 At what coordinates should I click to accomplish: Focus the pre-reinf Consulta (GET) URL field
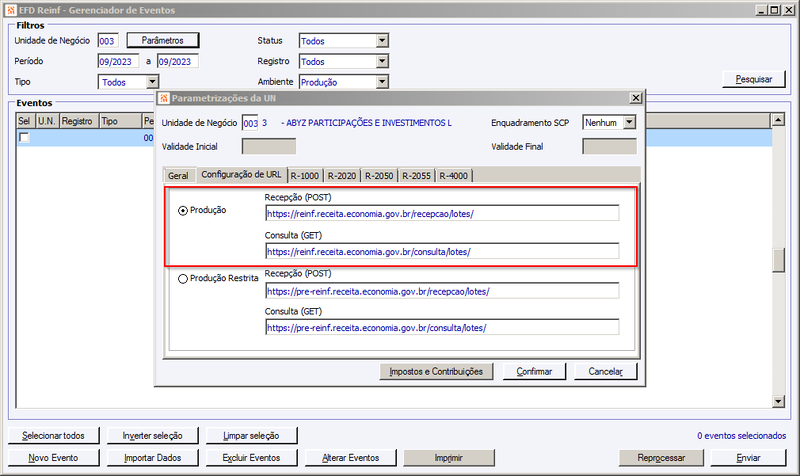click(442, 328)
